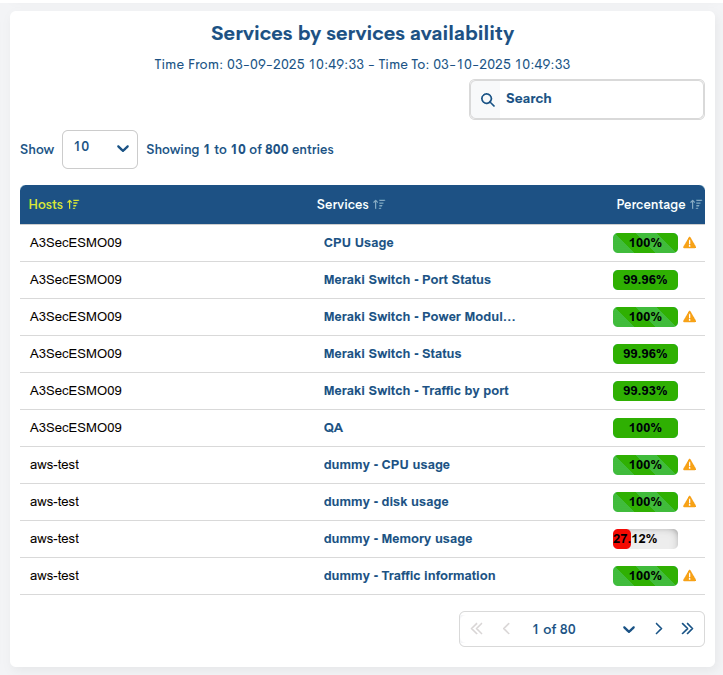
Task: Click the Percentage column sort icon
Action: click(695, 205)
